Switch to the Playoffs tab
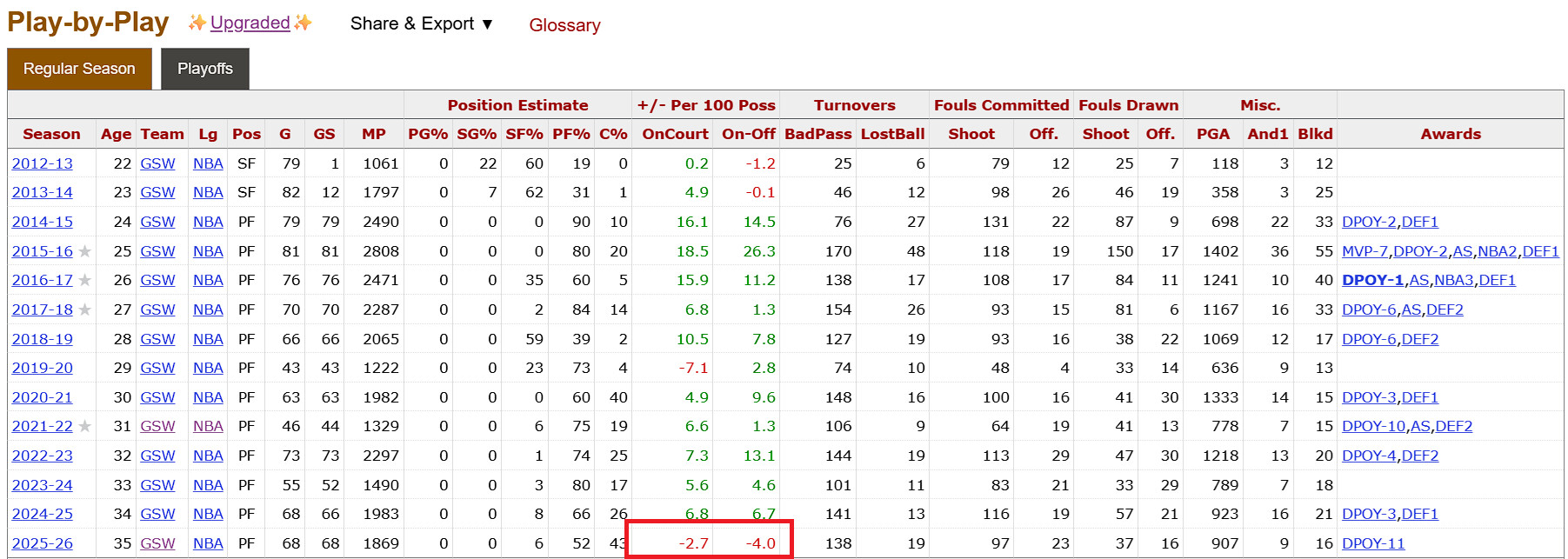The width and height of the screenshot is (1568, 559). click(205, 69)
